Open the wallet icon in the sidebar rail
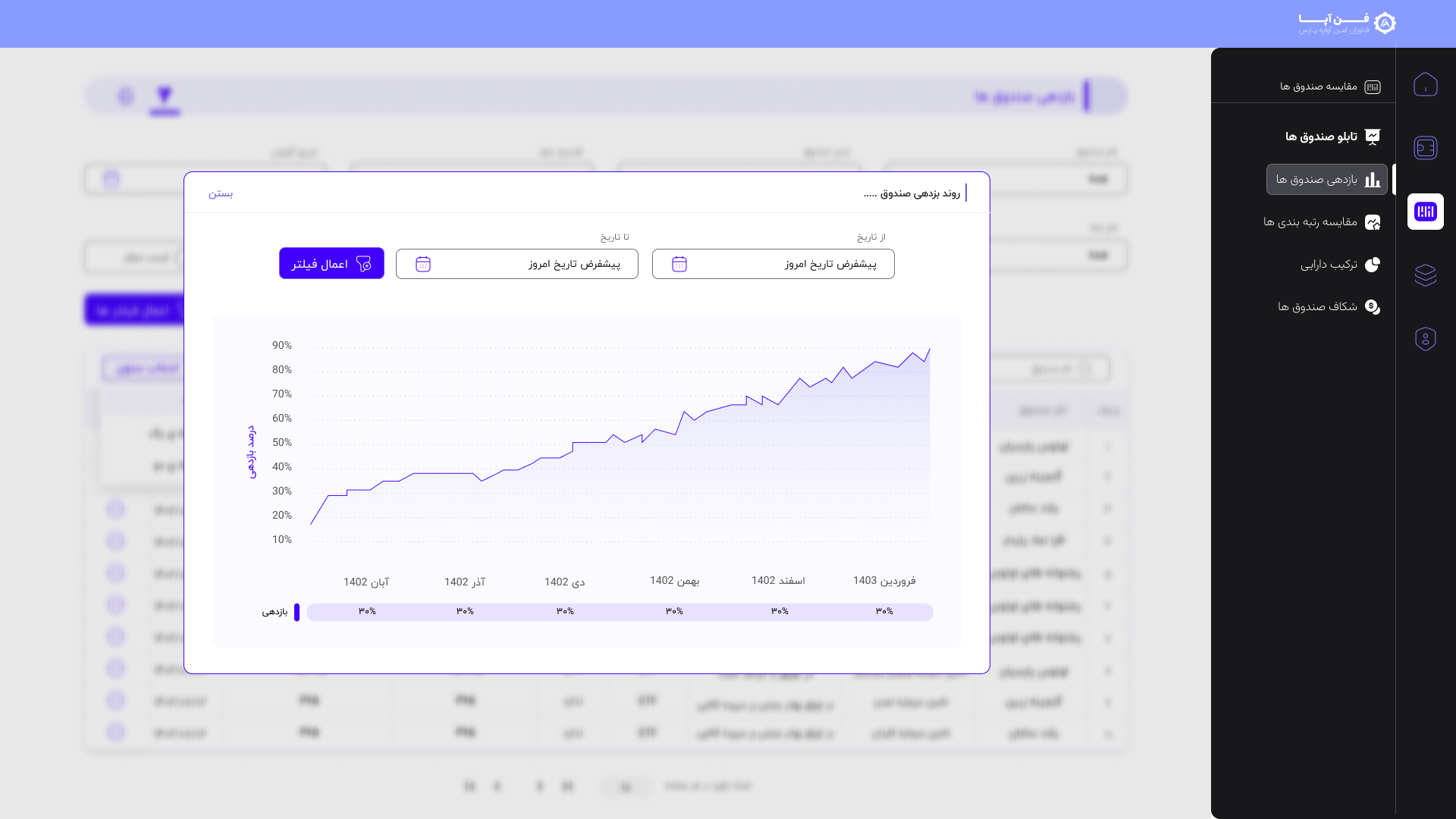Image resolution: width=1456 pixels, height=819 pixels. coord(1425,148)
